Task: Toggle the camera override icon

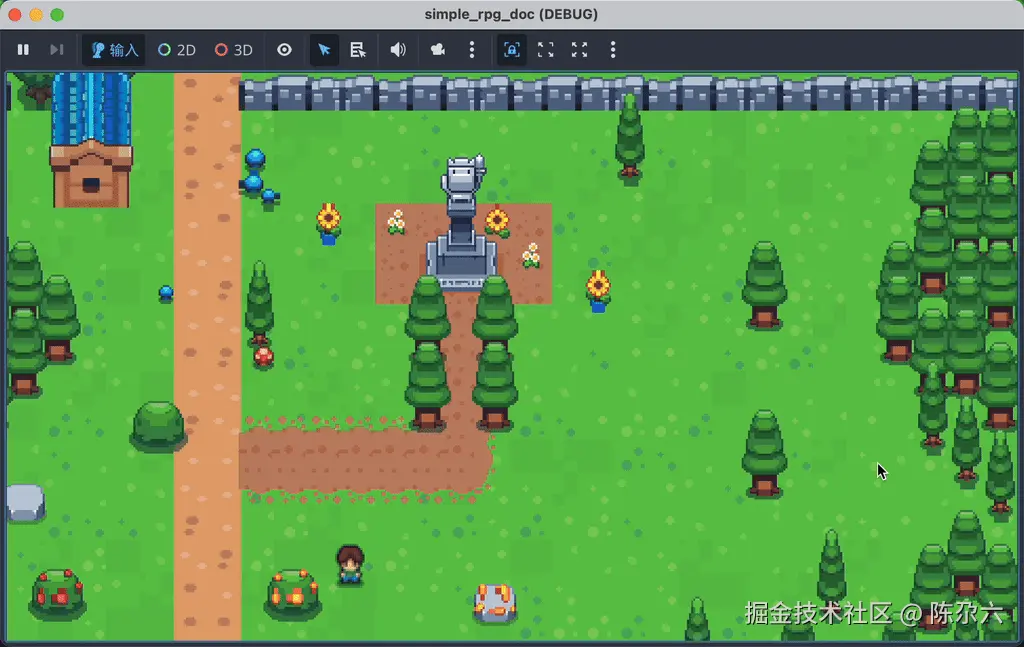Action: point(438,50)
